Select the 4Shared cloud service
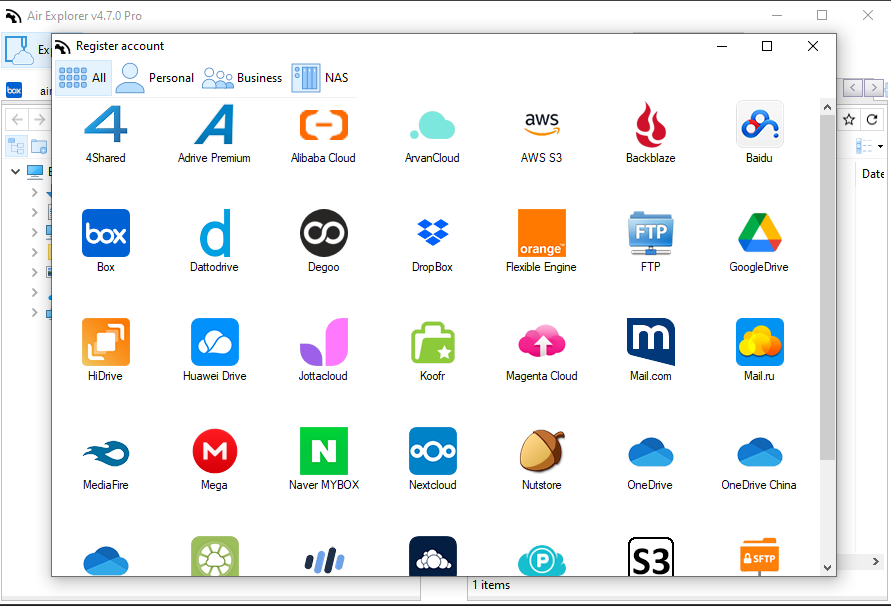Screen dimensions: 891x606 click(106, 134)
